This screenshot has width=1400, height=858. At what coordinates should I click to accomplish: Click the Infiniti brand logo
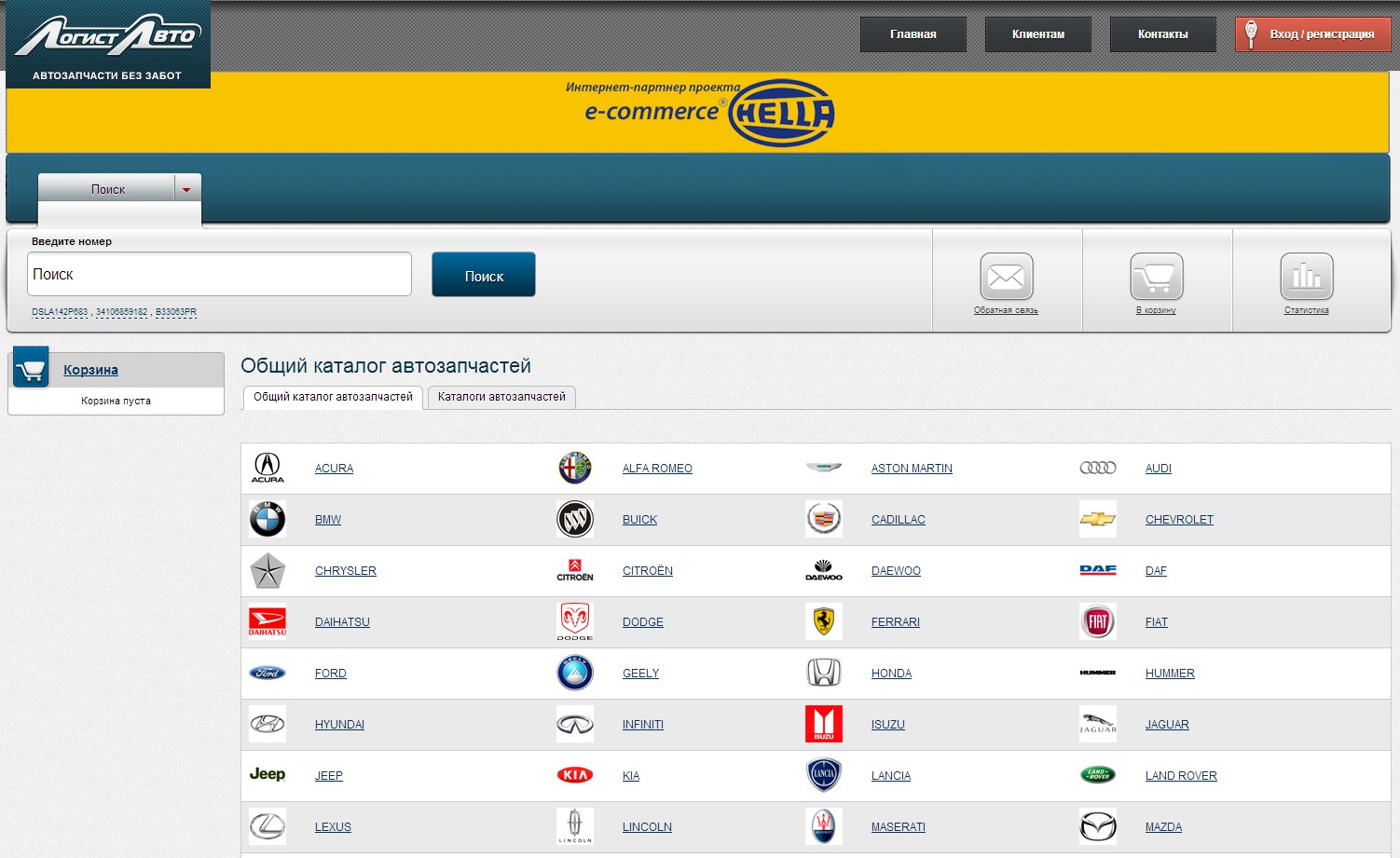click(x=575, y=724)
